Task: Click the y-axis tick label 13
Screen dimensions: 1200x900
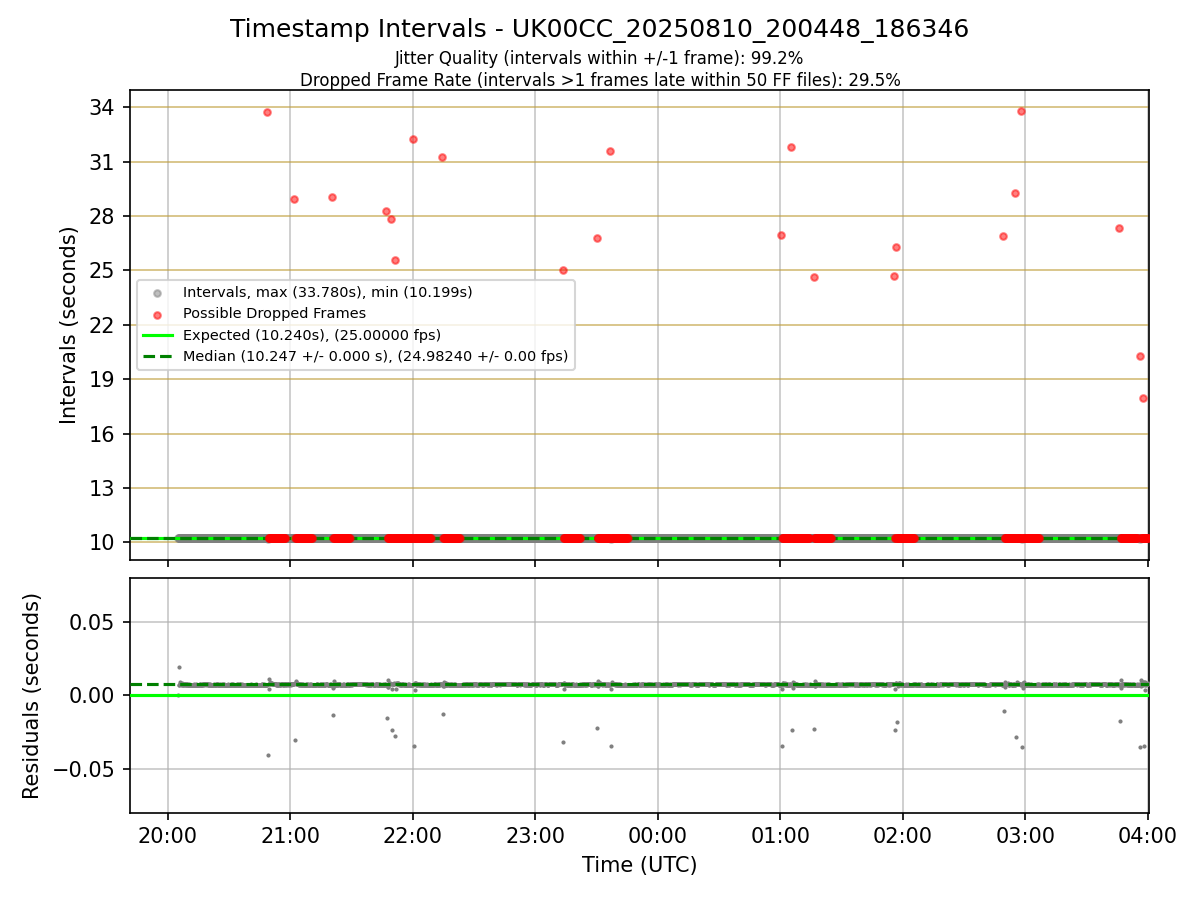Action: [103, 488]
